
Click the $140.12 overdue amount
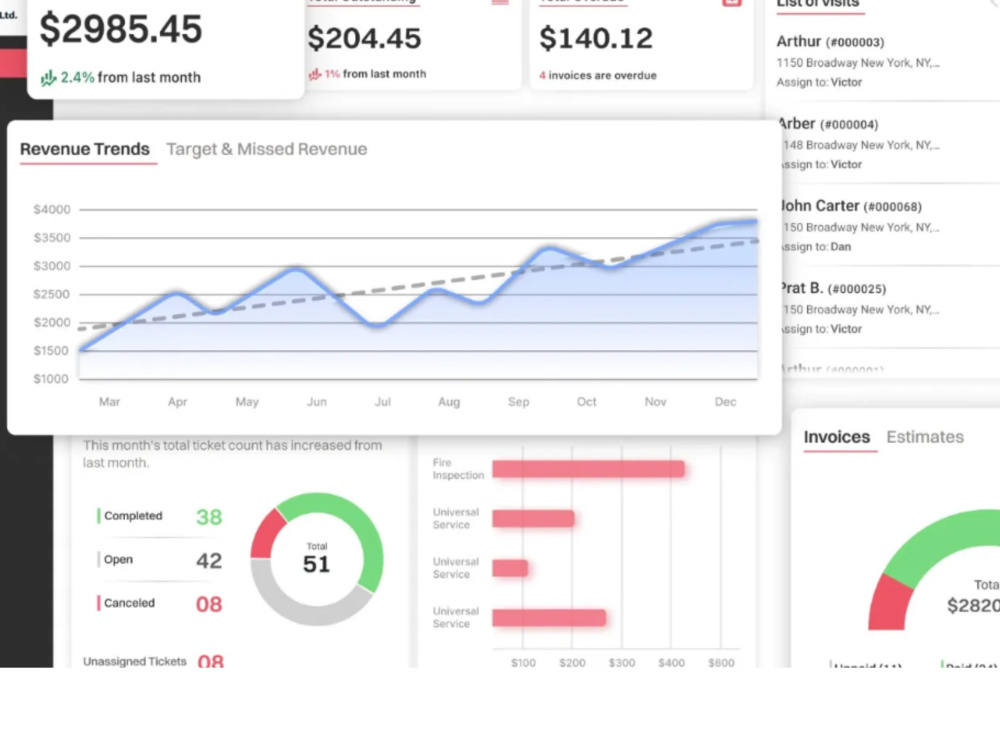[x=596, y=38]
